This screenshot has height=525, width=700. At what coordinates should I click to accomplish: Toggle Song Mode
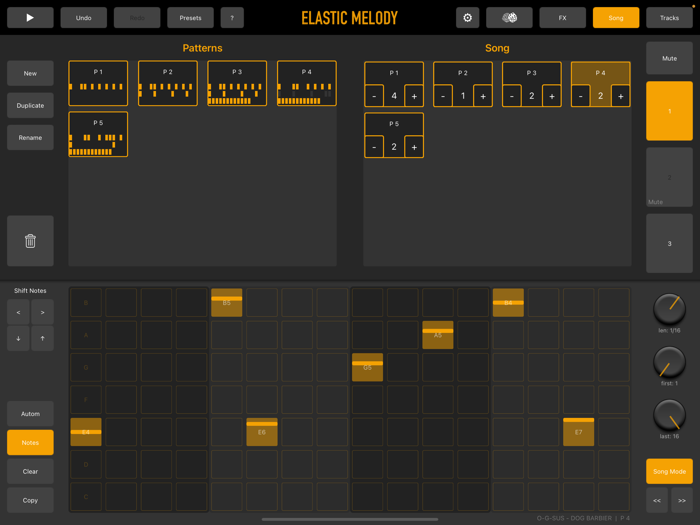point(669,471)
